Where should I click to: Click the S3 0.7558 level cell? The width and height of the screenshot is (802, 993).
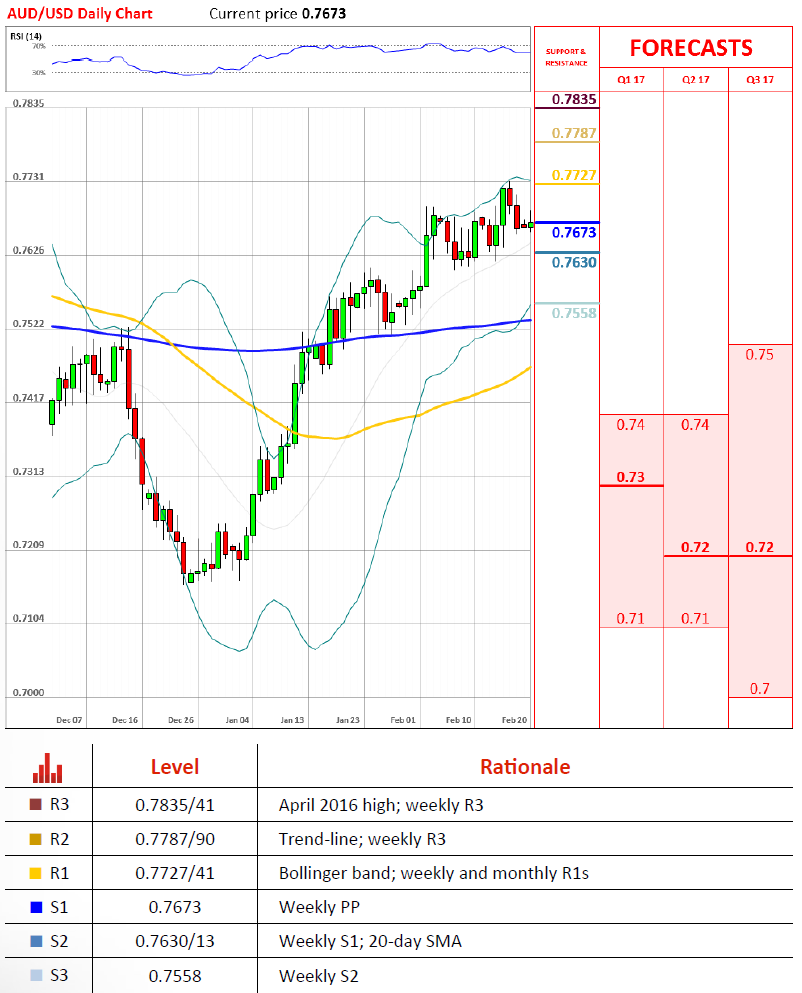[x=175, y=976]
